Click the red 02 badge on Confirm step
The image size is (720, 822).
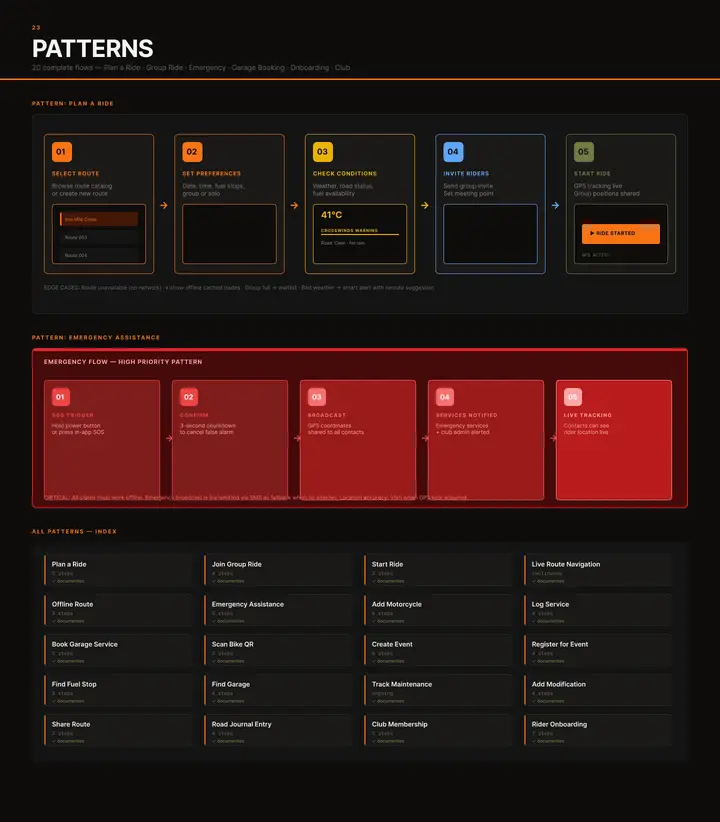[x=188, y=397]
